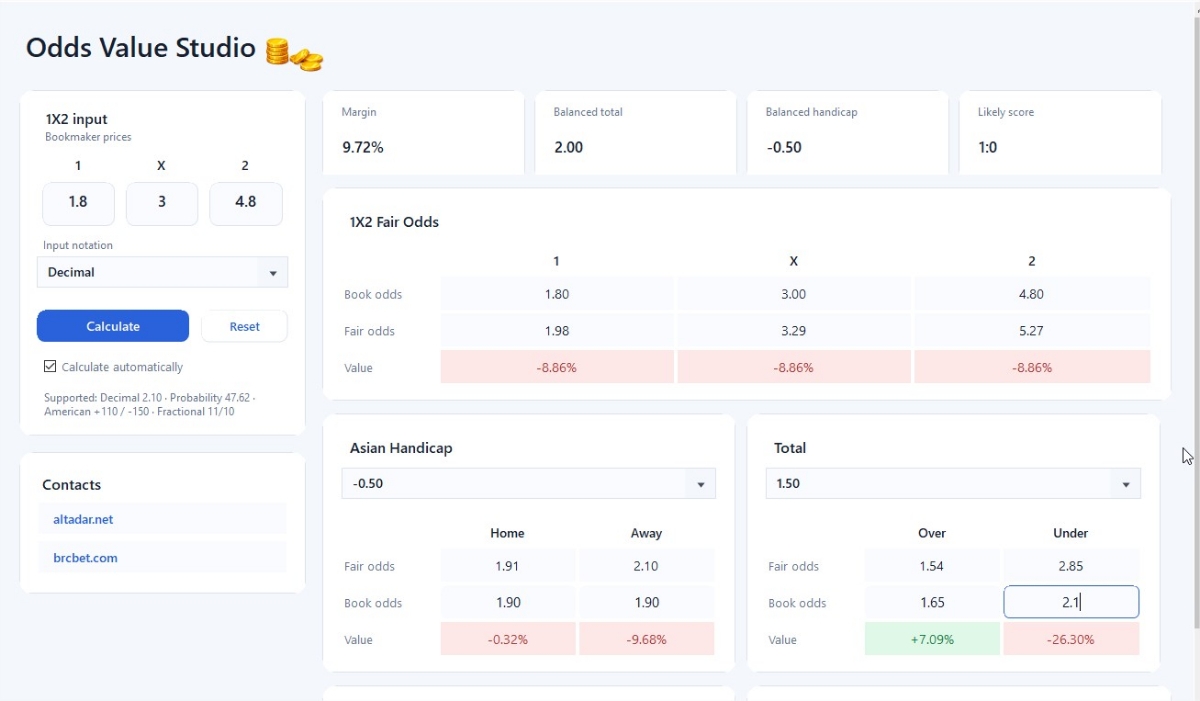1200x701 pixels.
Task: Edit the home win price field 1.8
Action: tap(78, 203)
